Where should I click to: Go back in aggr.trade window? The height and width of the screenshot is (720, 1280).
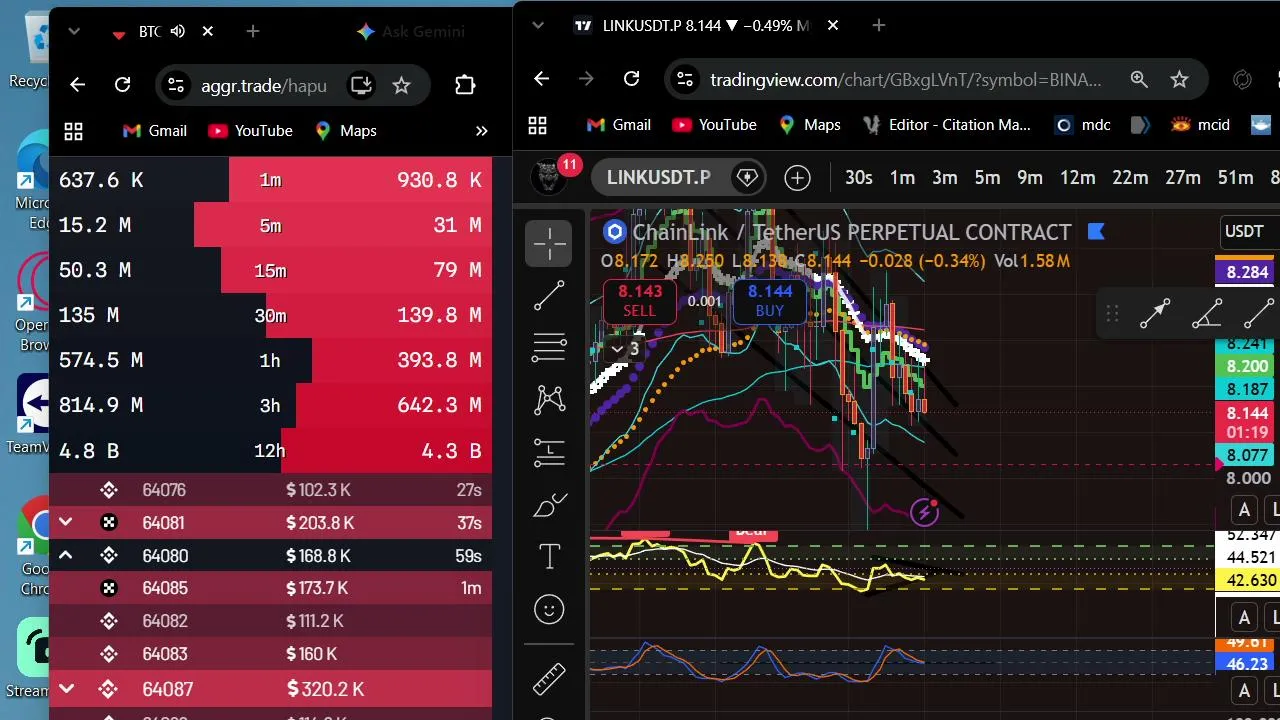pos(77,85)
